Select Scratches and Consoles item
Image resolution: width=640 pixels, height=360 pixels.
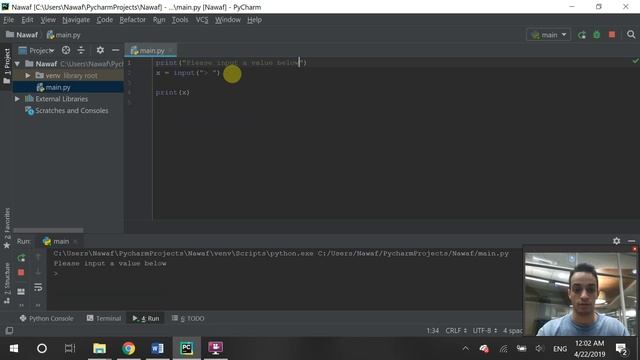tap(67, 110)
